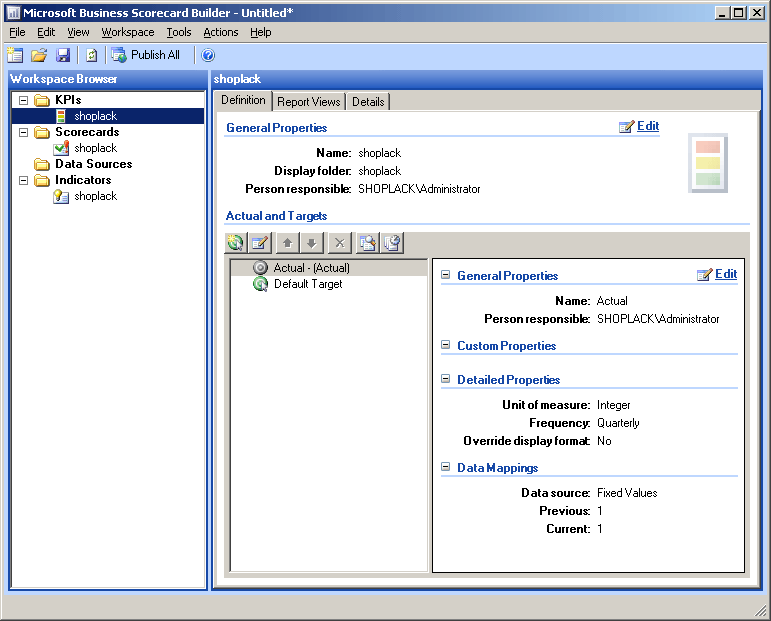Click the Open folder toolbar icon
The image size is (771, 621).
[x=39, y=55]
